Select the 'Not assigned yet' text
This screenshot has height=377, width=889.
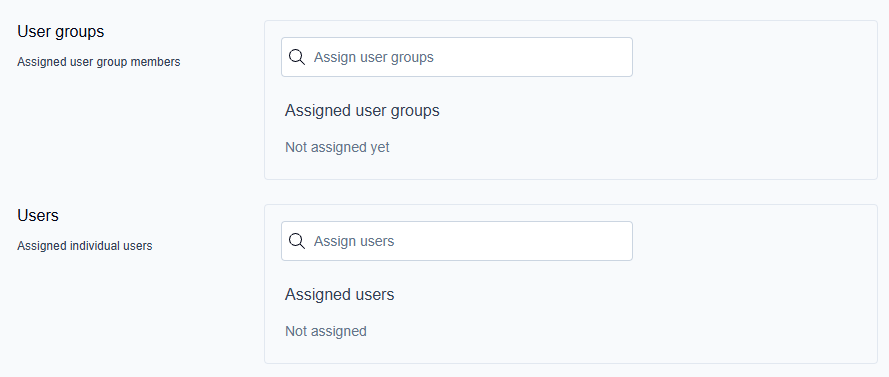click(337, 147)
